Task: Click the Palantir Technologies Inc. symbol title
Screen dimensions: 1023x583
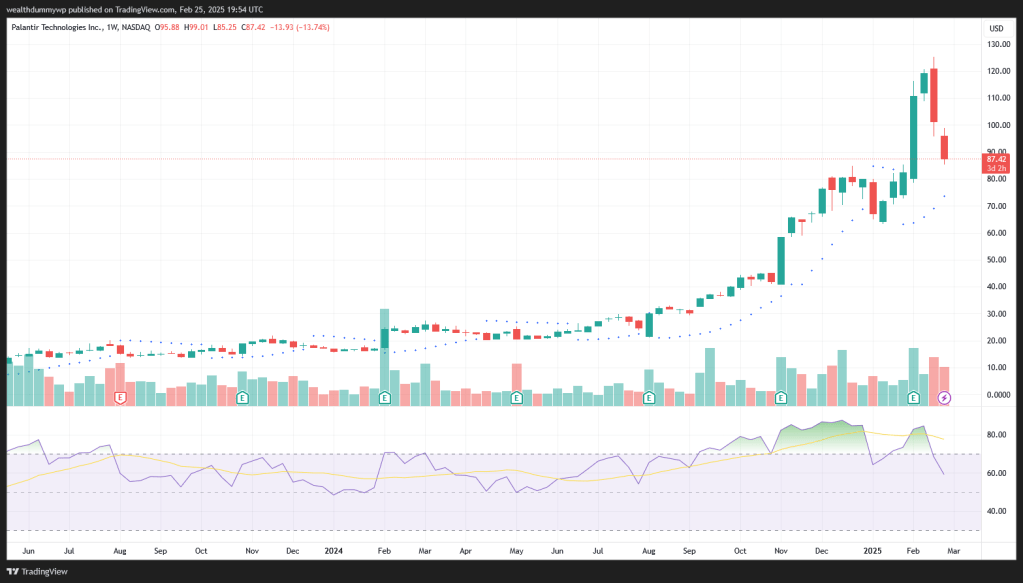Action: (x=55, y=27)
